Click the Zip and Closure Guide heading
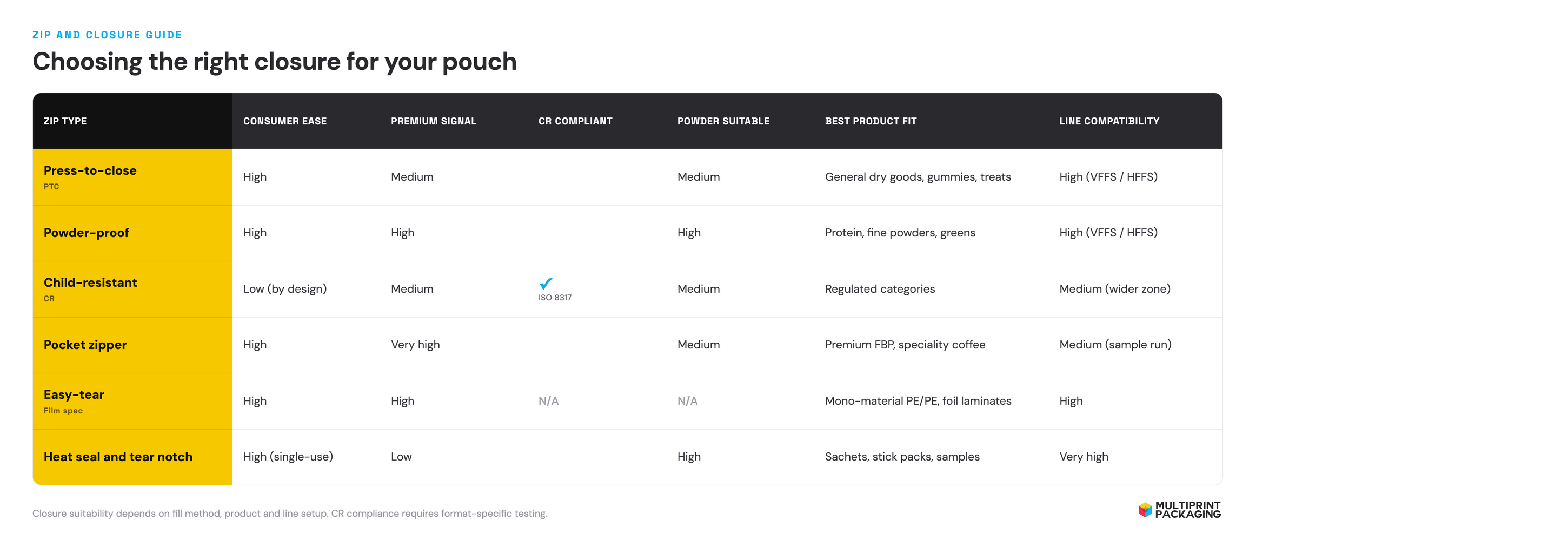 [x=107, y=35]
